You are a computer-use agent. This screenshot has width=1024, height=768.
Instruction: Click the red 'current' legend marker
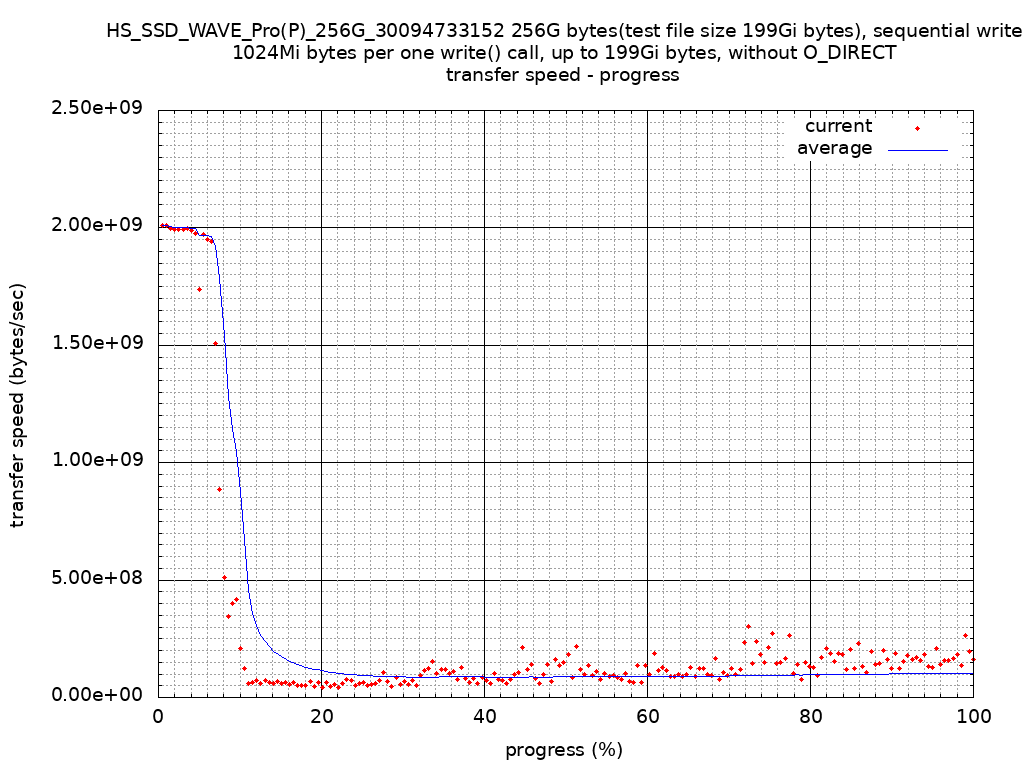pos(917,128)
